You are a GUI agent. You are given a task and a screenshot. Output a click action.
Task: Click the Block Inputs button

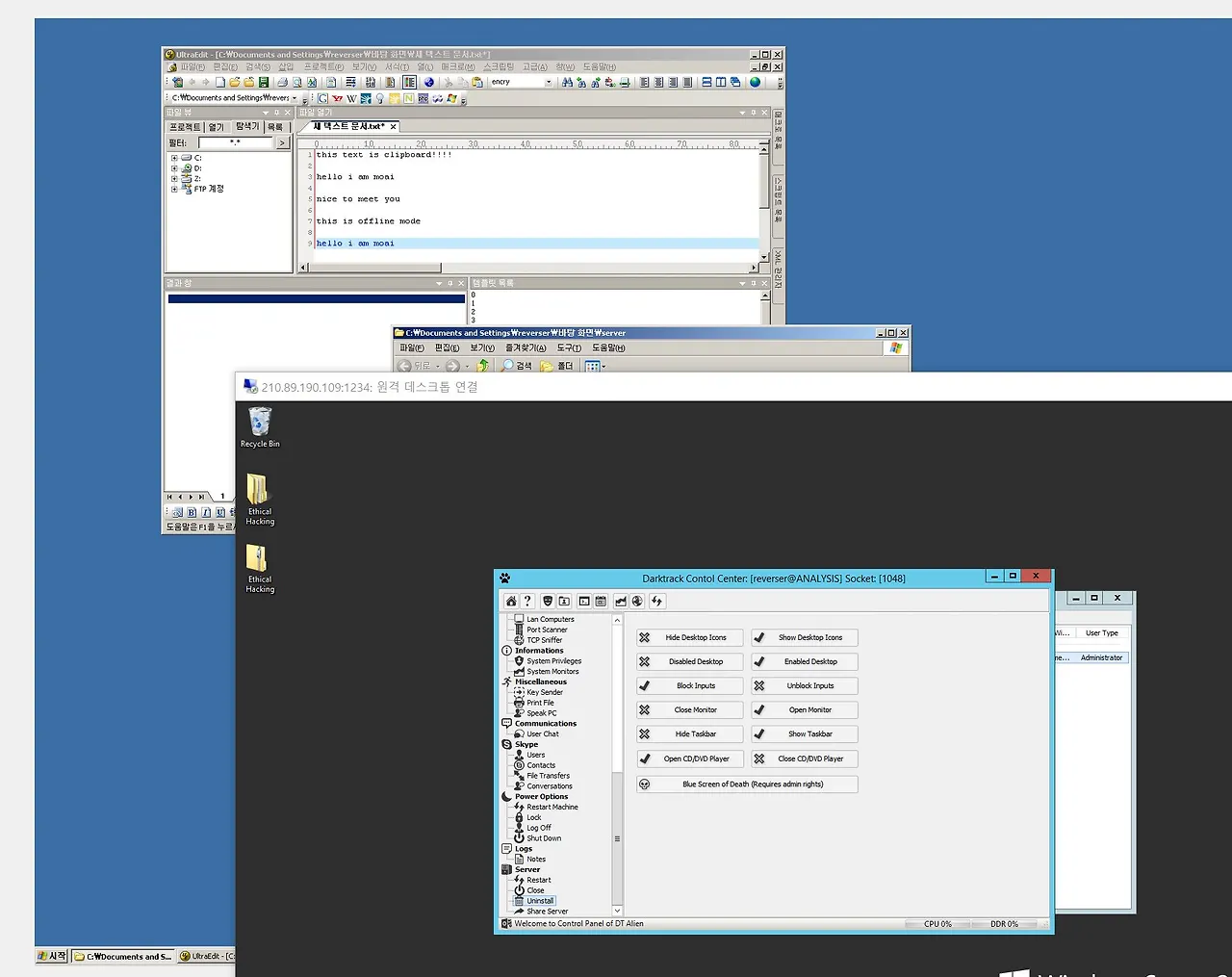click(689, 686)
